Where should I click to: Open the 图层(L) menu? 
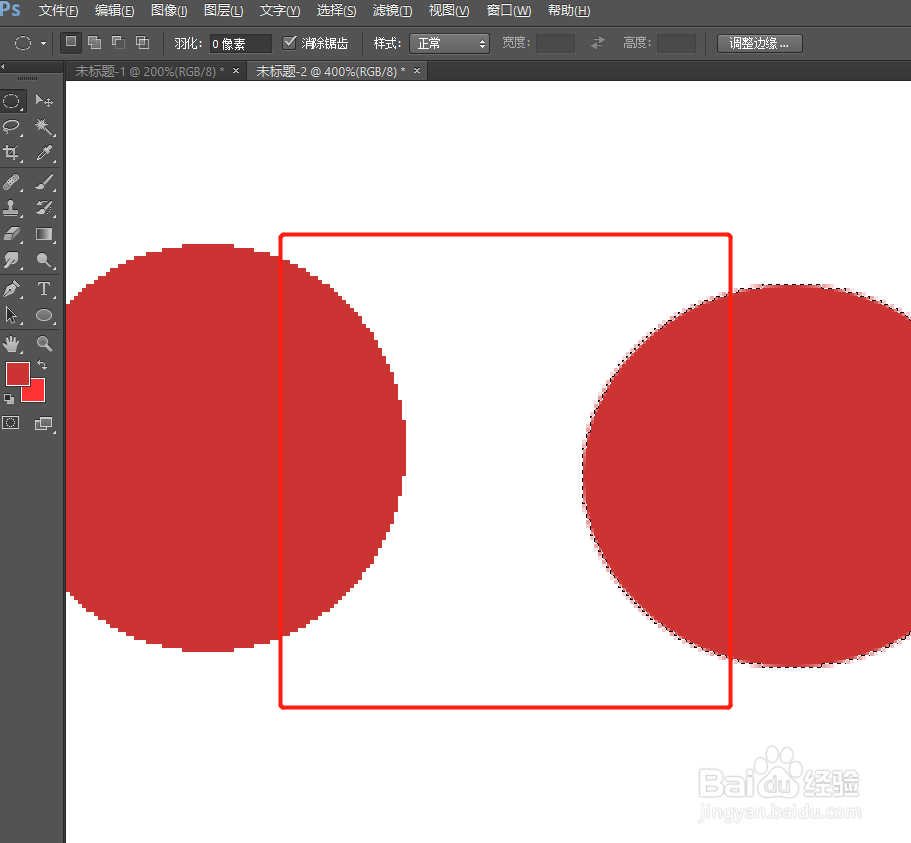pos(223,10)
